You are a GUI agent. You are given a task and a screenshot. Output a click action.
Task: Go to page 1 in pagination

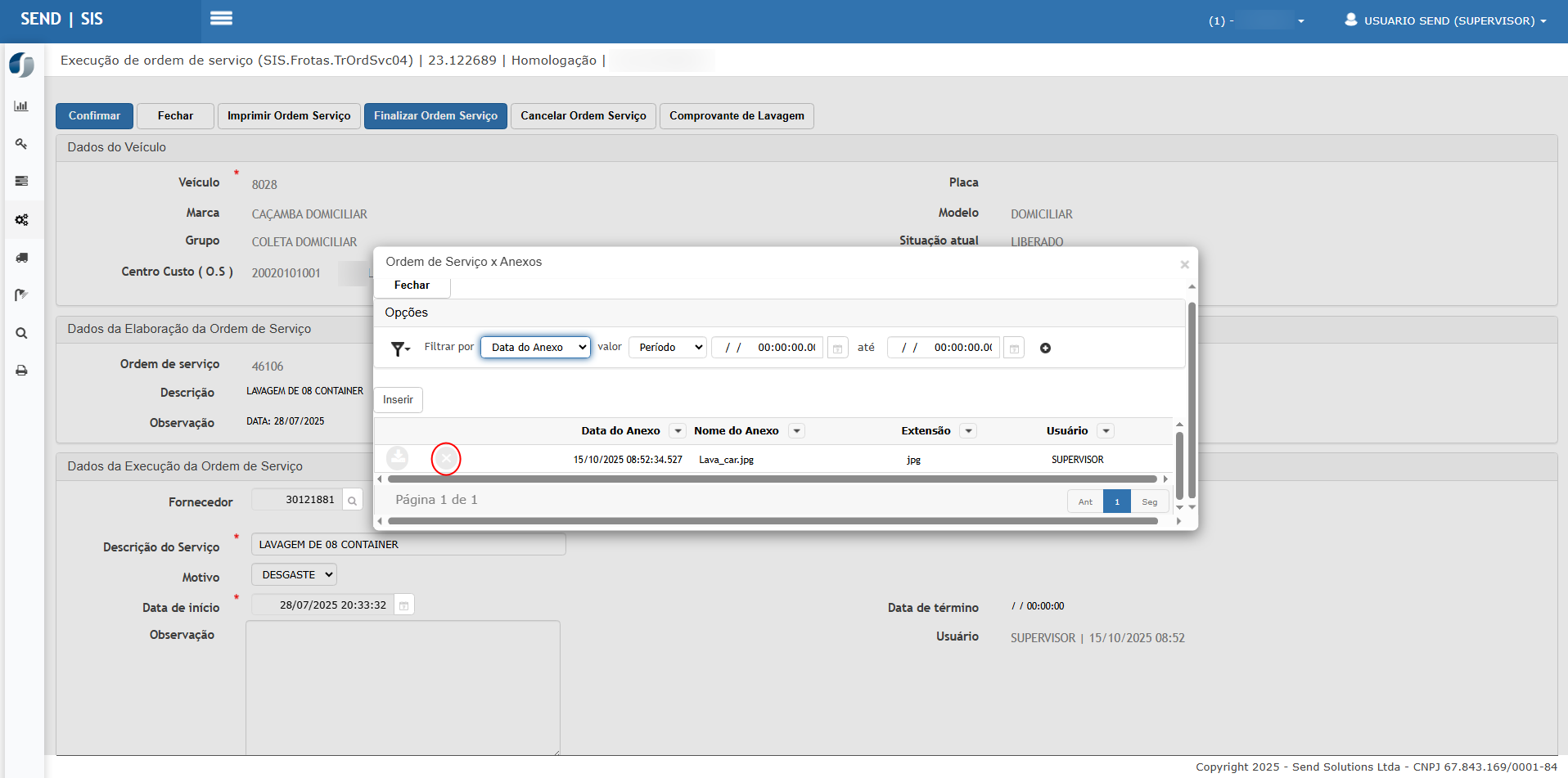pyautogui.click(x=1116, y=501)
